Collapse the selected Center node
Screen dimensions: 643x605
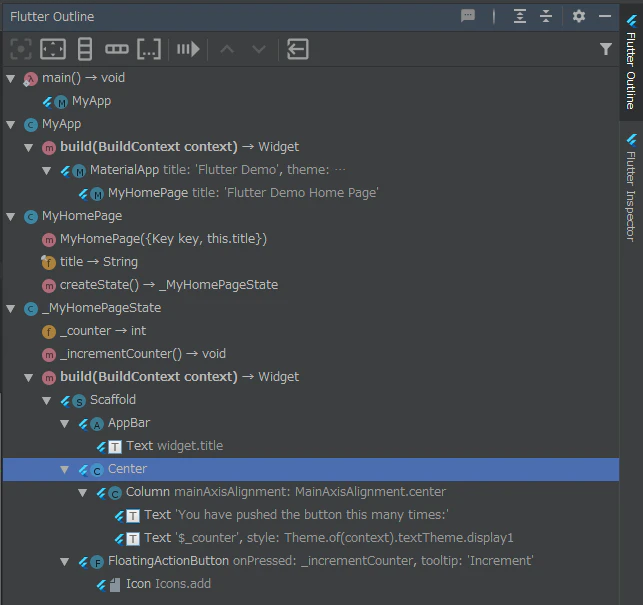[65, 469]
